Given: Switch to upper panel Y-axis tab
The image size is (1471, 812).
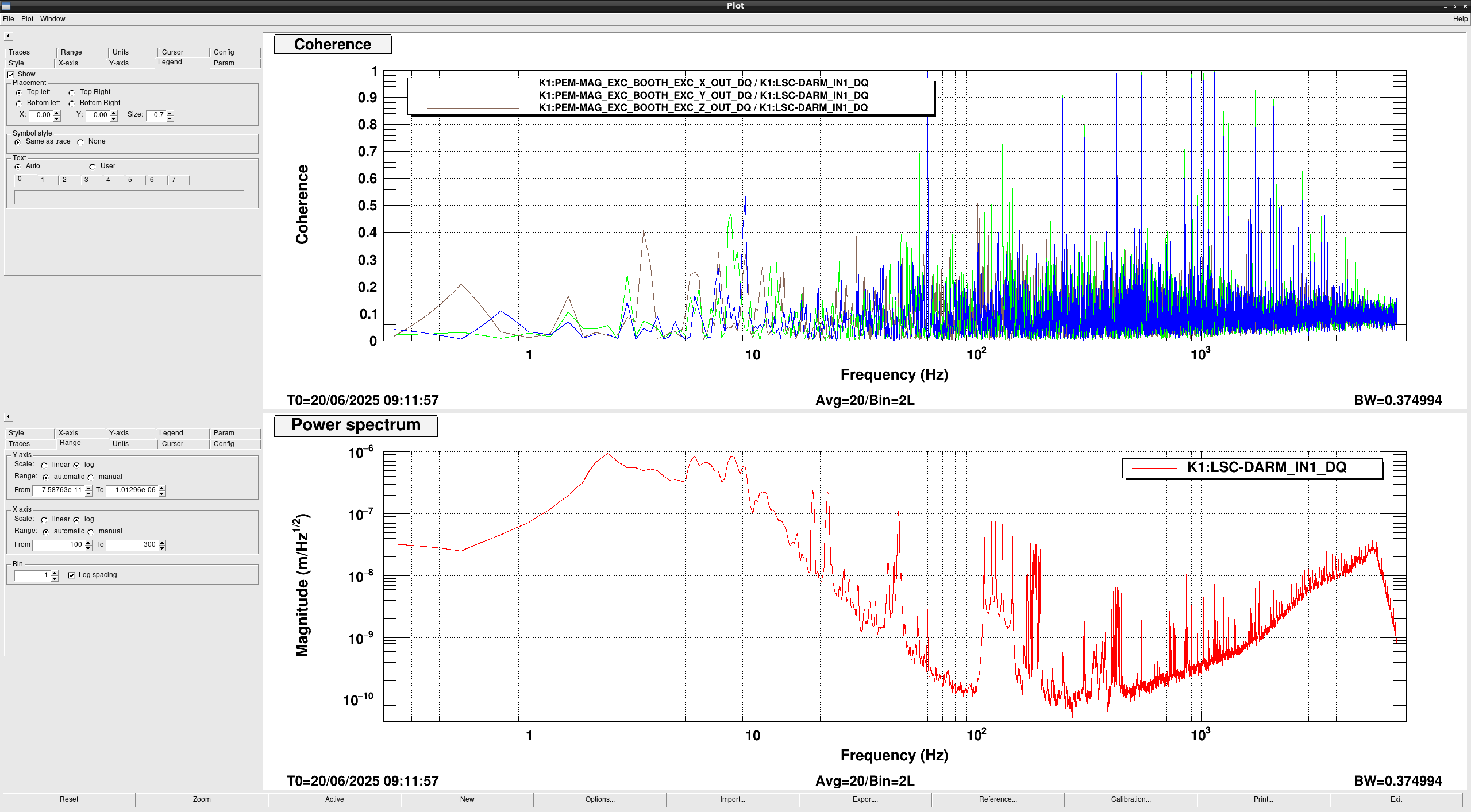Looking at the screenshot, I should pos(129,63).
